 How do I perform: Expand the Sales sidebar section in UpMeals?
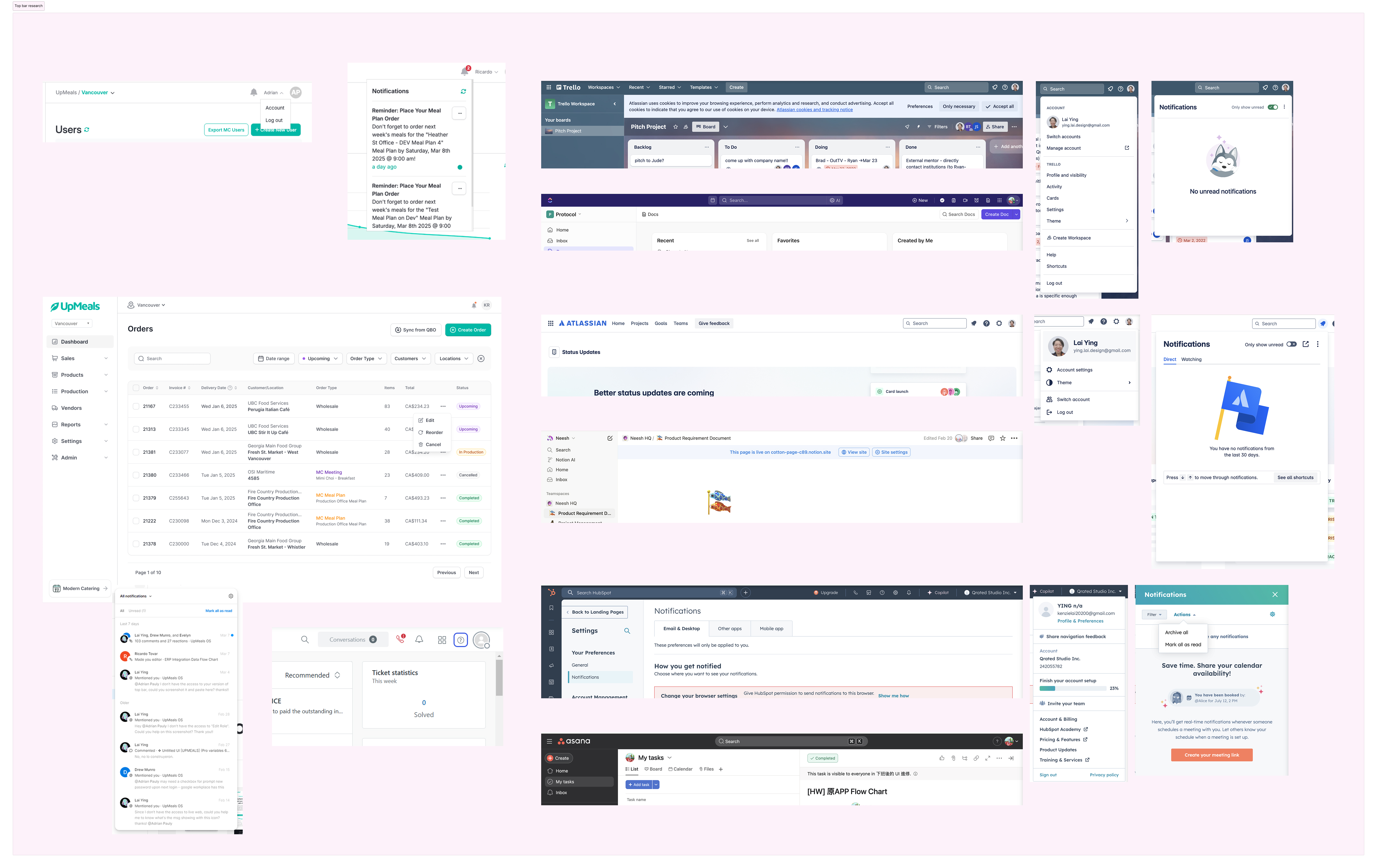click(80, 359)
